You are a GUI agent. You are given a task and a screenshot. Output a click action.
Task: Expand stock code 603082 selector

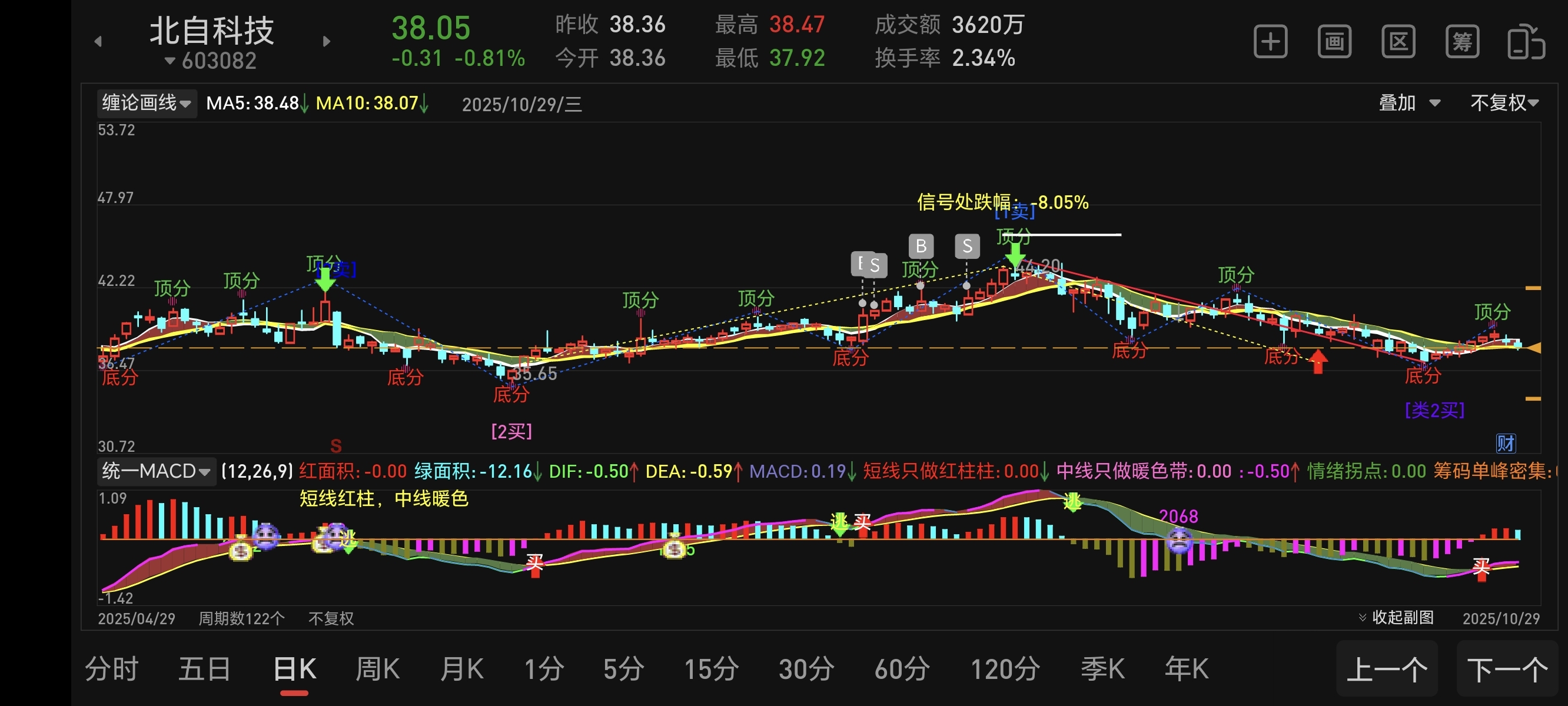[211, 61]
